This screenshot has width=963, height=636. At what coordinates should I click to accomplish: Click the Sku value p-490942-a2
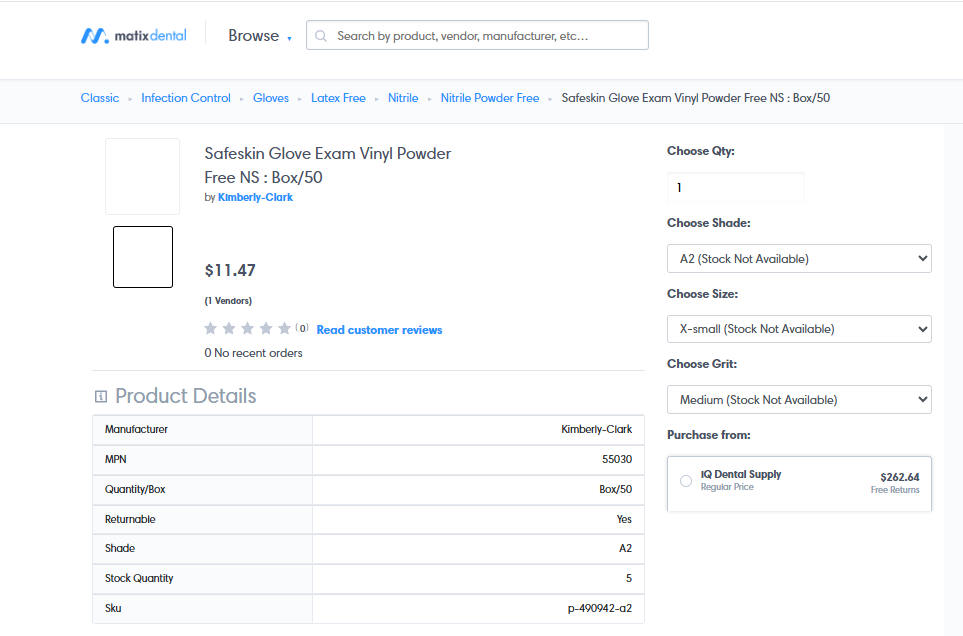(x=599, y=608)
